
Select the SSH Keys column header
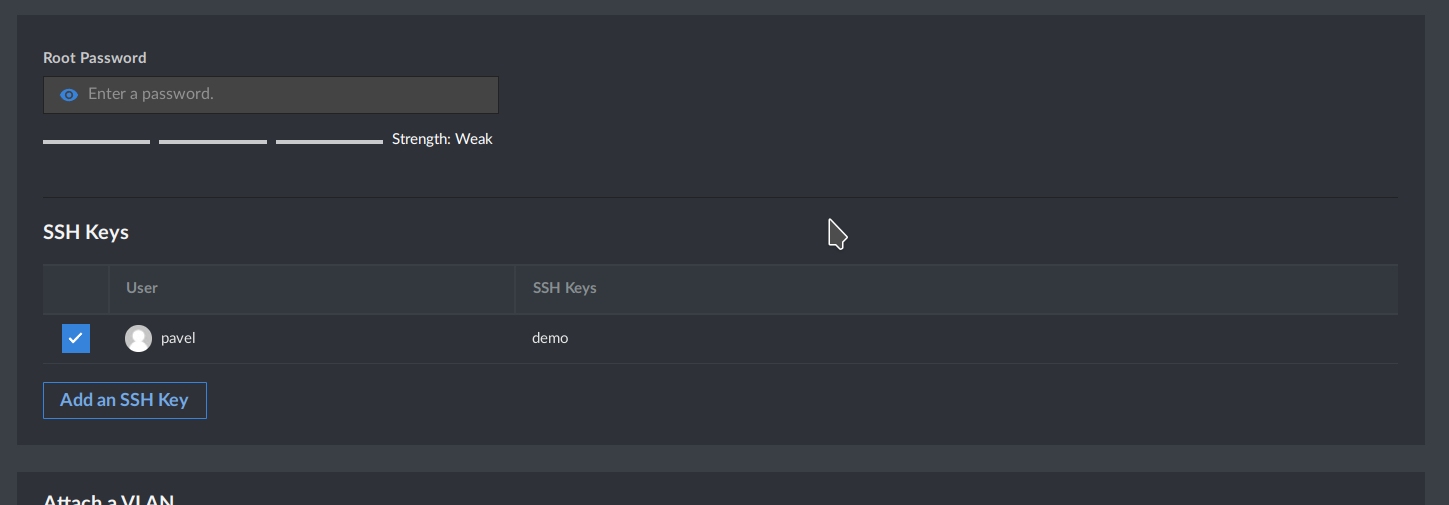(x=564, y=288)
